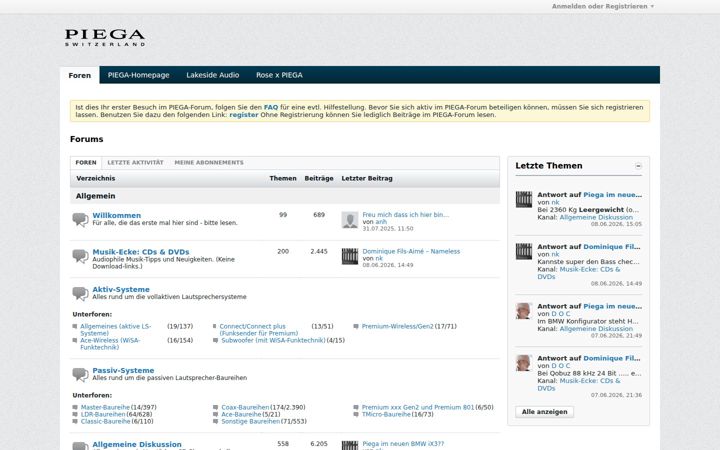The image size is (720, 450).
Task: Click Willkommen Beiträge count 689
Action: pos(319,214)
